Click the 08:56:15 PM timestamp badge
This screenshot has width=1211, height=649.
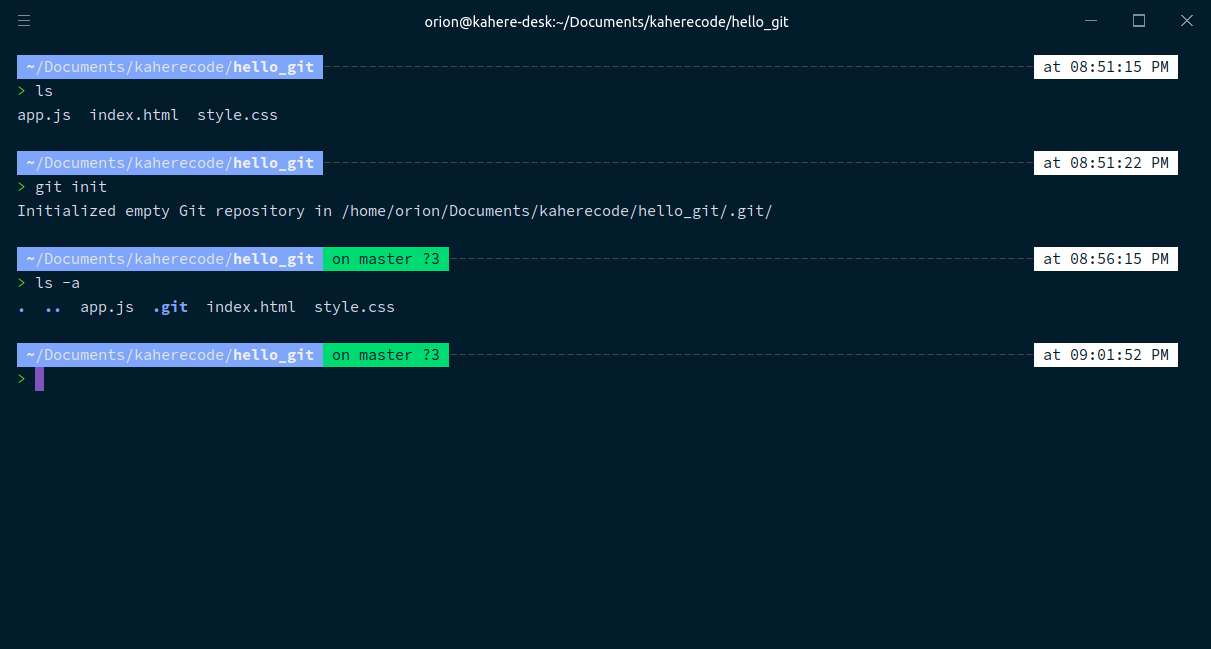coord(1105,259)
